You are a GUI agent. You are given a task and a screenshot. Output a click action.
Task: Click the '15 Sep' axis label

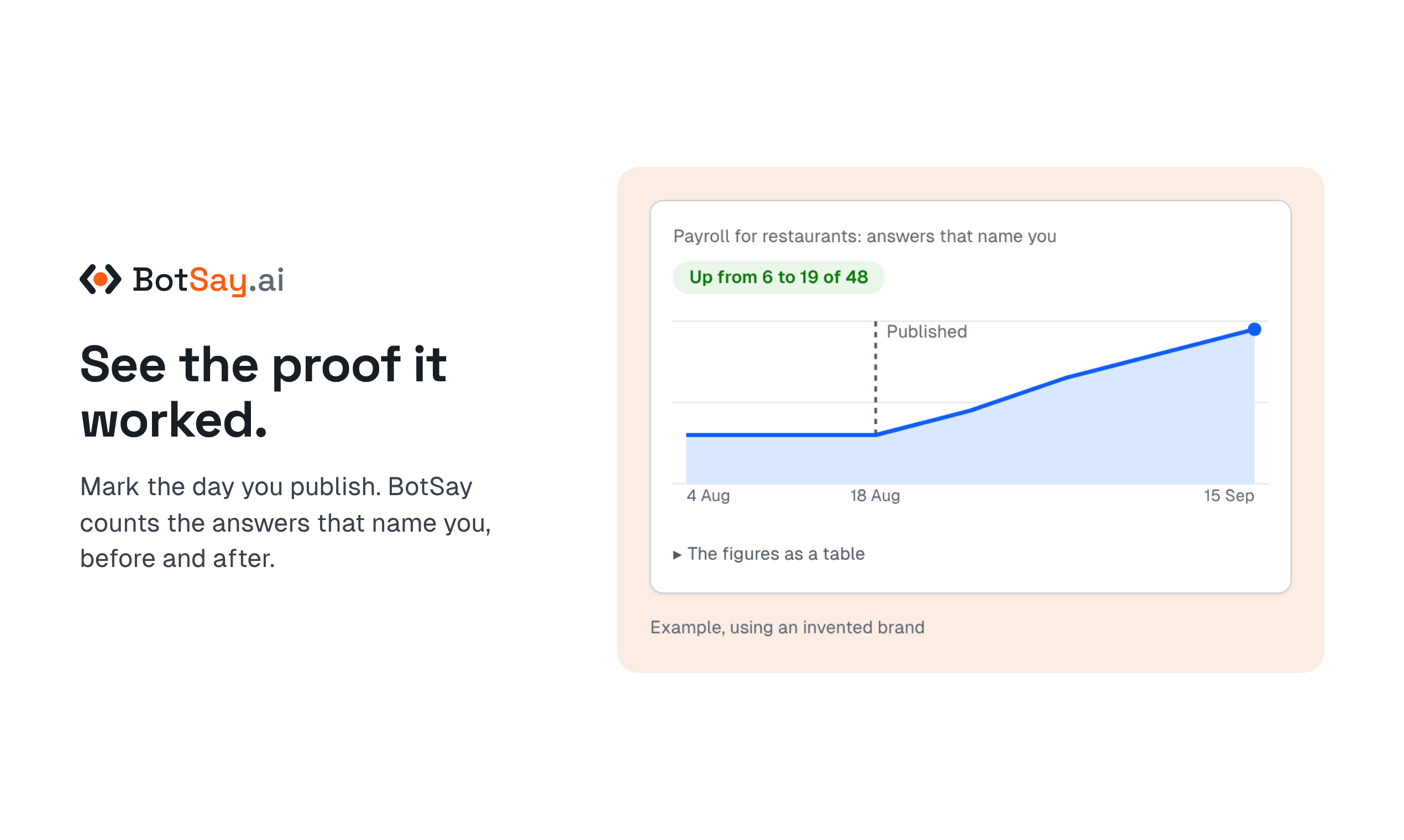click(1228, 496)
